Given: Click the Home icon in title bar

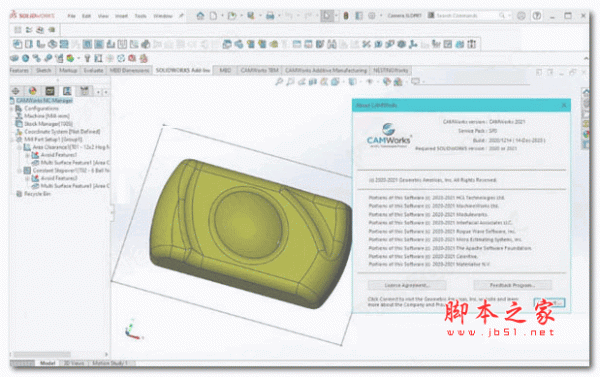Looking at the screenshot, I should click(x=200, y=16).
